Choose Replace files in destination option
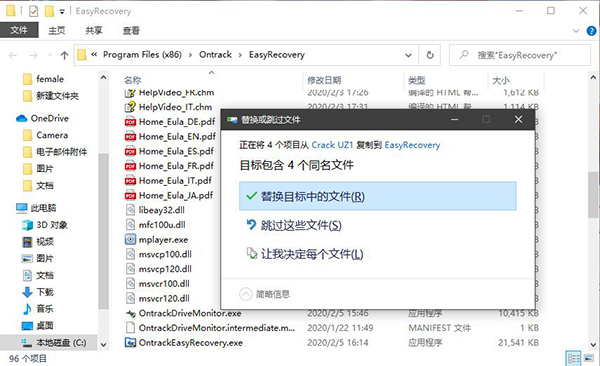600x366 pixels. point(377,196)
